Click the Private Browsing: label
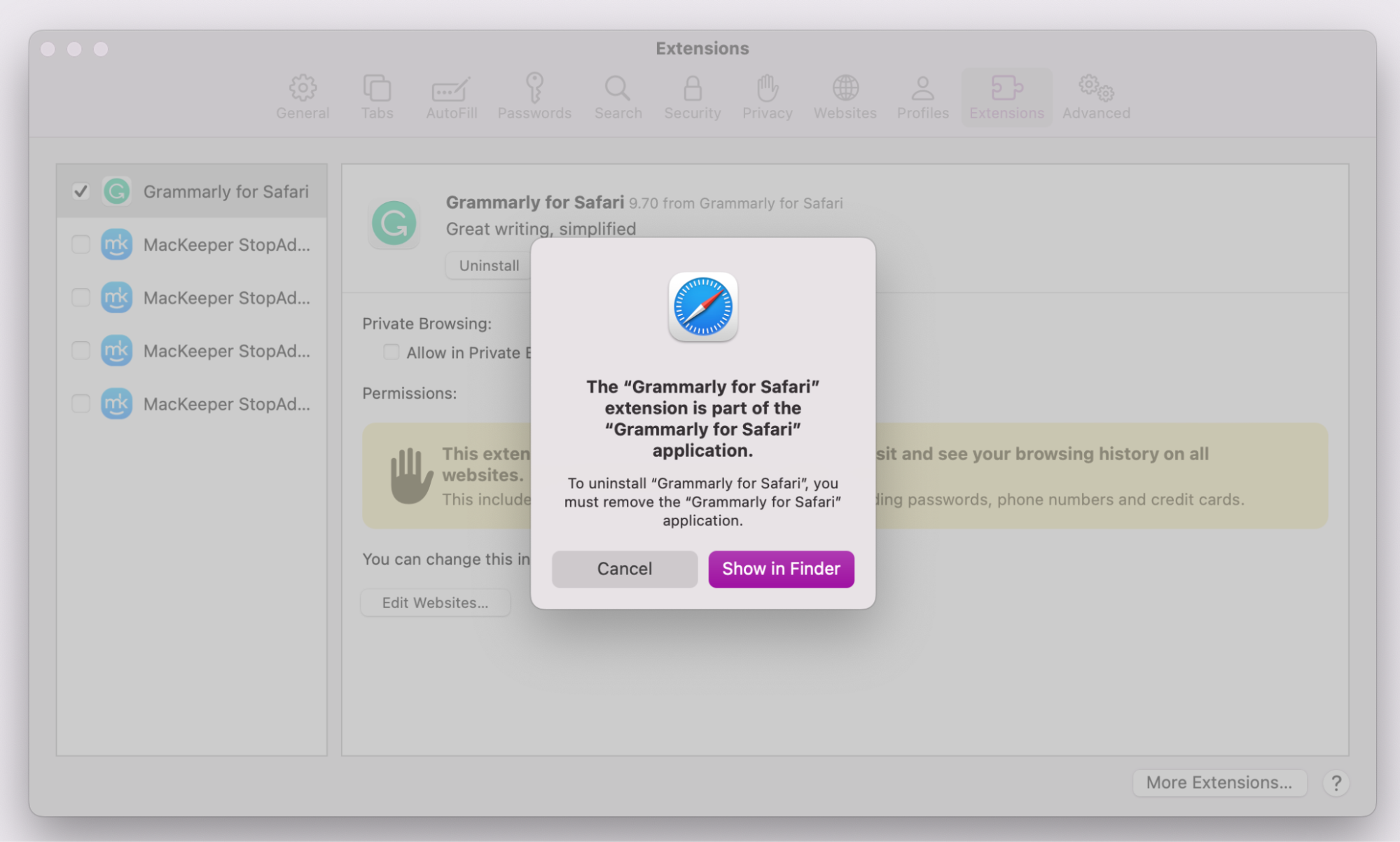The width and height of the screenshot is (1400, 842). (x=427, y=324)
